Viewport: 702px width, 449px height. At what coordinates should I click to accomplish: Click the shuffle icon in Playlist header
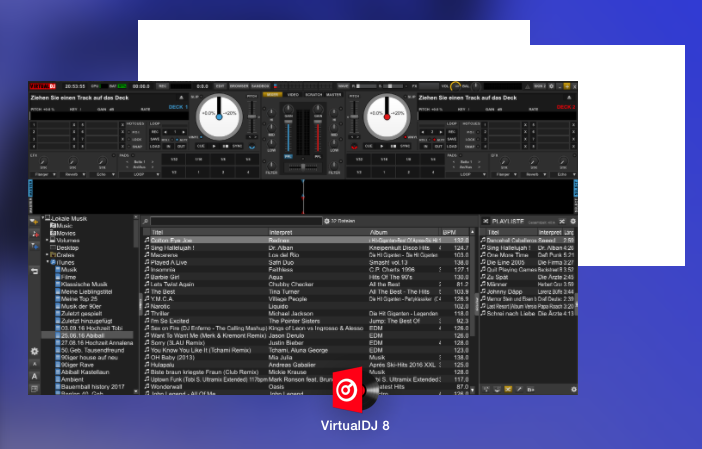(562, 222)
